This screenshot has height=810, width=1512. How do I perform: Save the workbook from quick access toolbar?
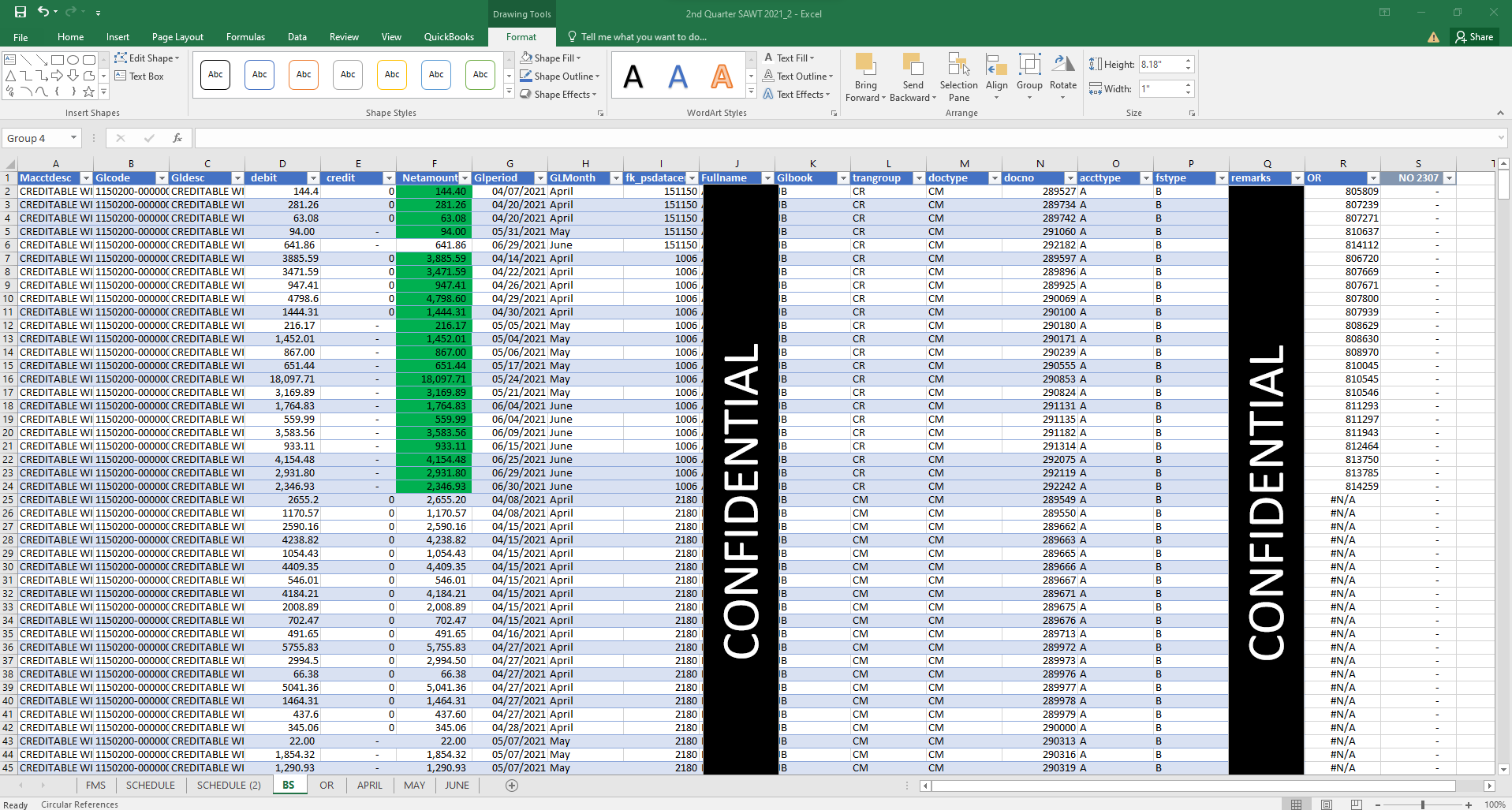point(21,12)
